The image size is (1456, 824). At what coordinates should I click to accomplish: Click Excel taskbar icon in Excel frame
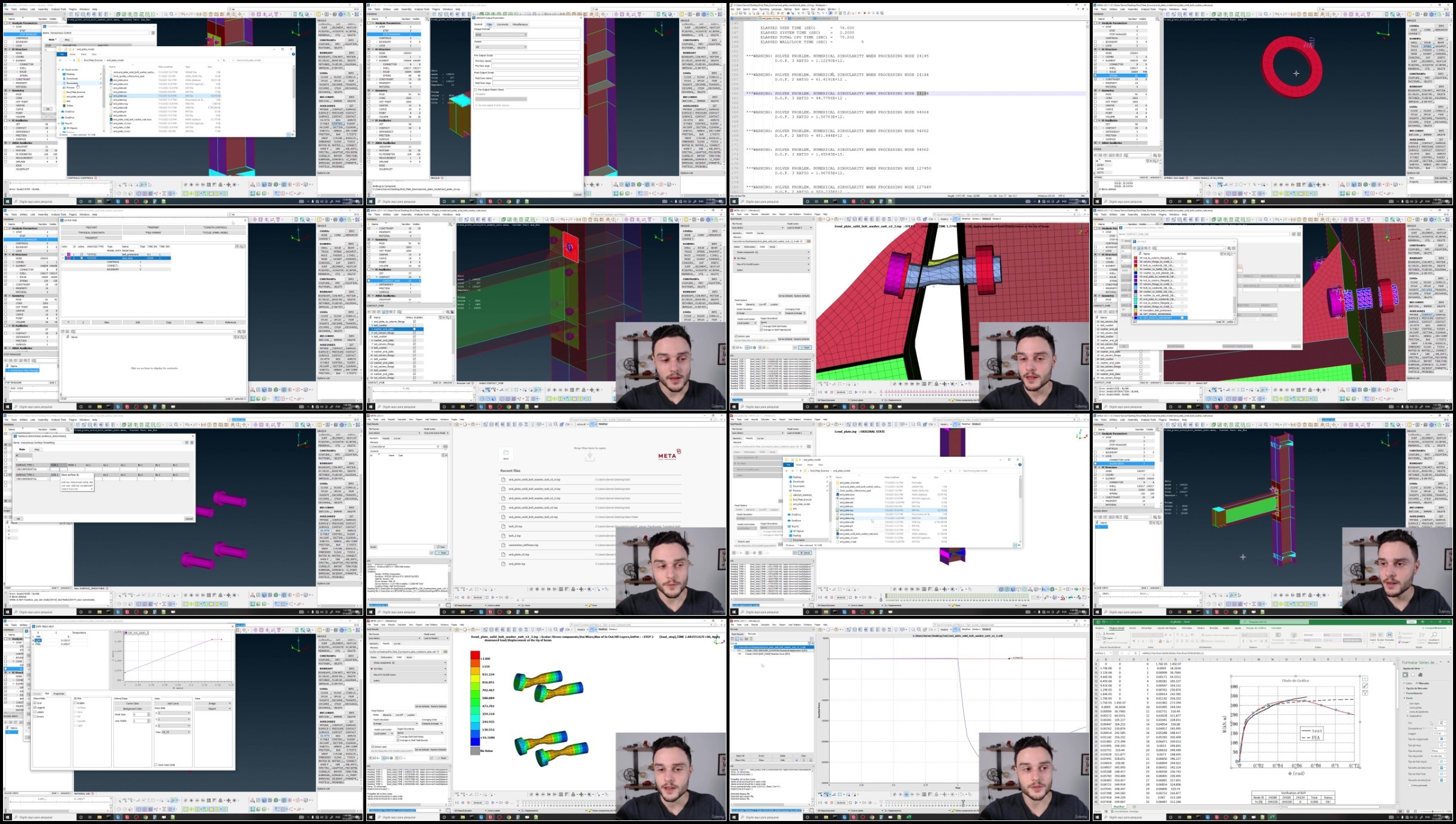click(1272, 817)
